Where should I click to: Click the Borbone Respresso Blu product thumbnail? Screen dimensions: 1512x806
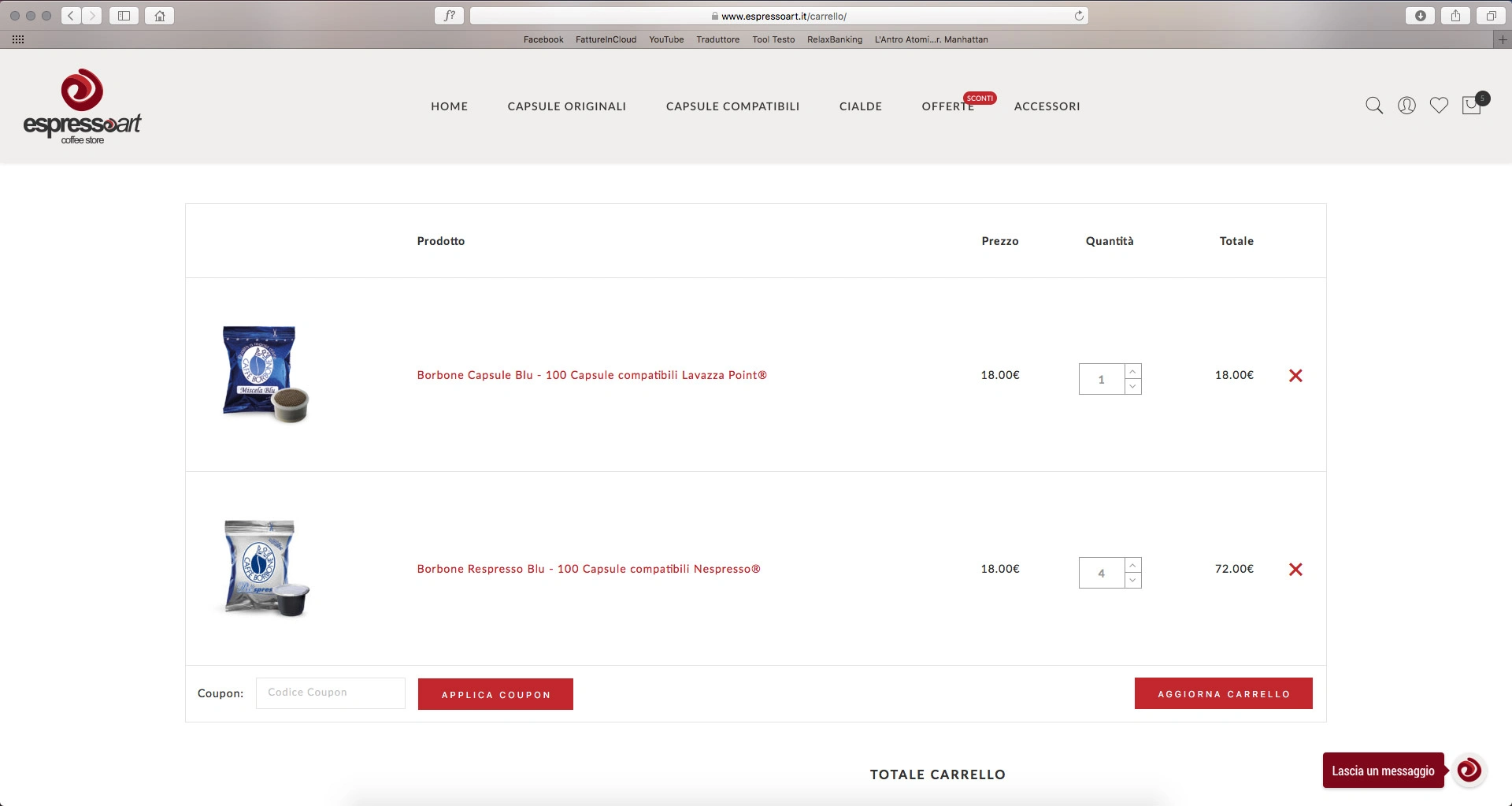265,568
